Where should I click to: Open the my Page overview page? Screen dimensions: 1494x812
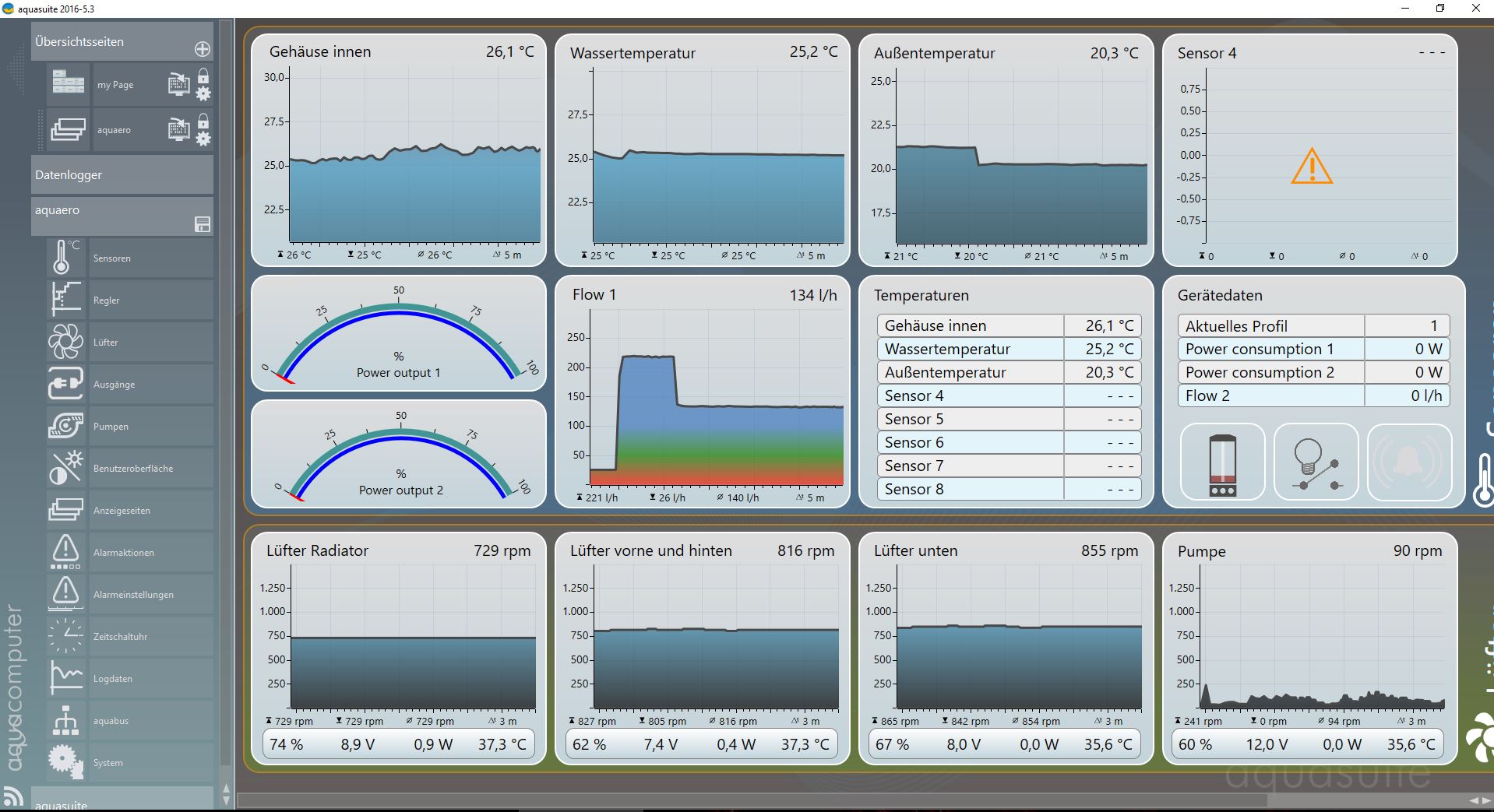click(115, 85)
